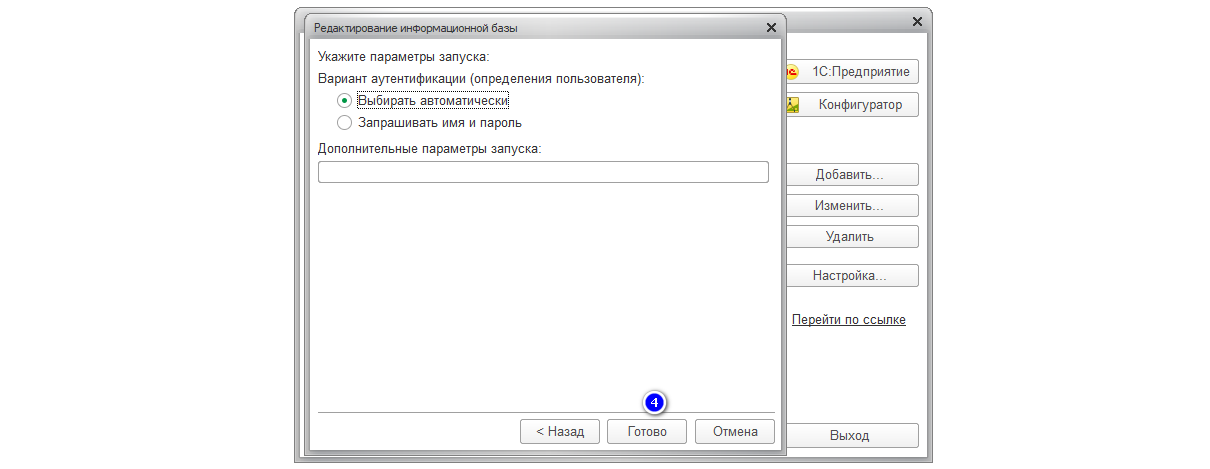The image size is (1210, 469).
Task: Click the Удалить button
Action: [x=851, y=237]
